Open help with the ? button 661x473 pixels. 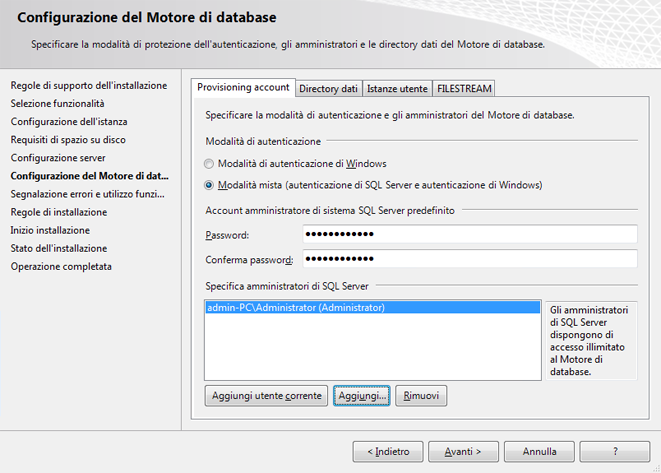pos(615,452)
